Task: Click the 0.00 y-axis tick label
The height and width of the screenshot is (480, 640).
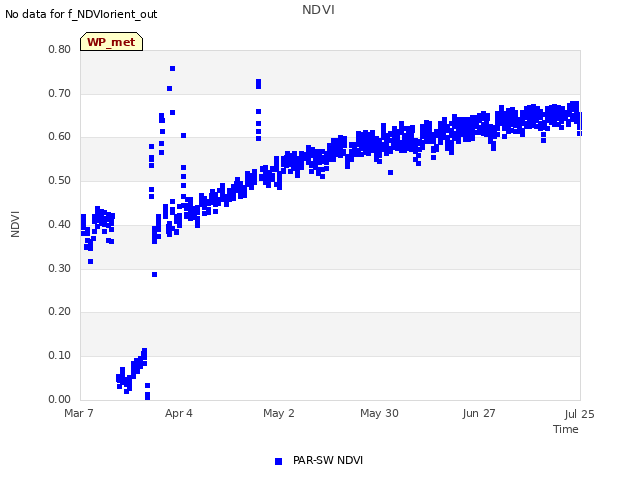Action: (60, 399)
